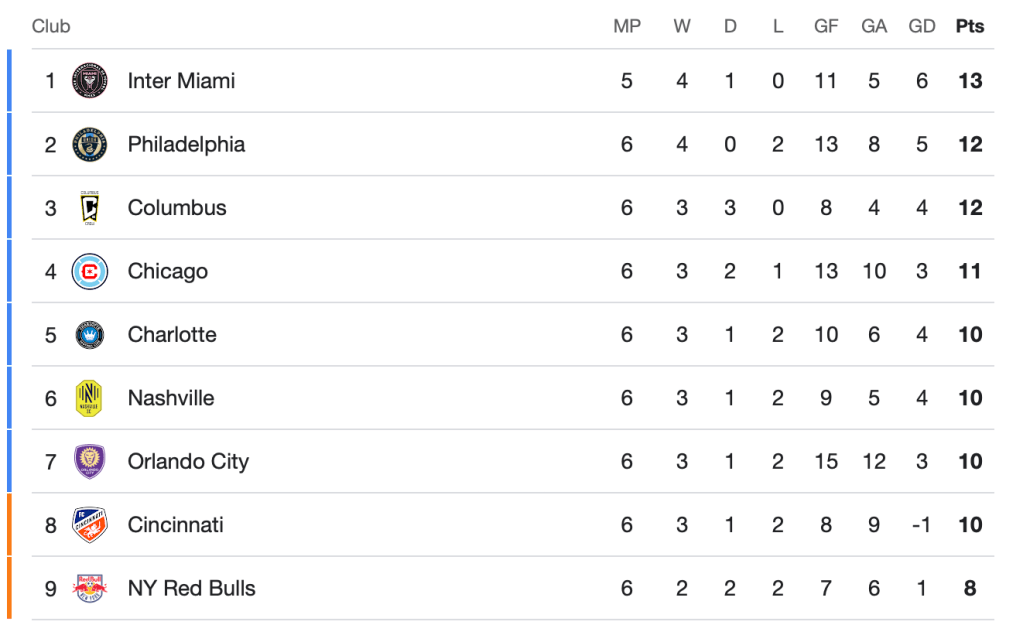Select the Columbus club name
This screenshot has height=625, width=1023.
(177, 208)
